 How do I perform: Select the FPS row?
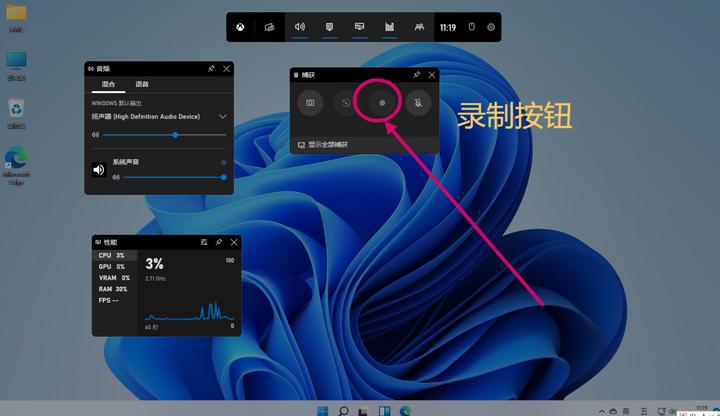(x=115, y=300)
